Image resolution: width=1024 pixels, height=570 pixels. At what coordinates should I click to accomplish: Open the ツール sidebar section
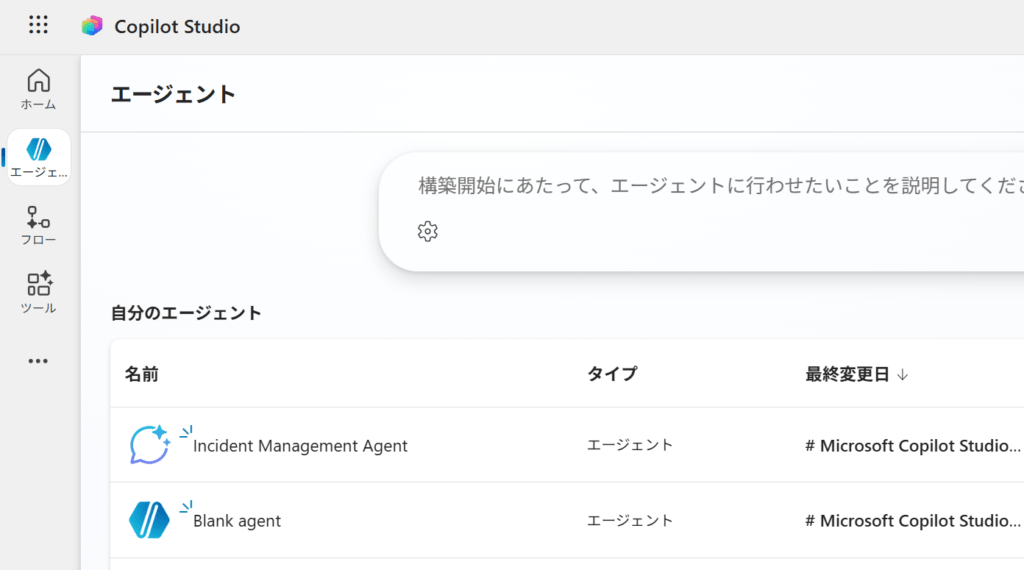(39, 293)
